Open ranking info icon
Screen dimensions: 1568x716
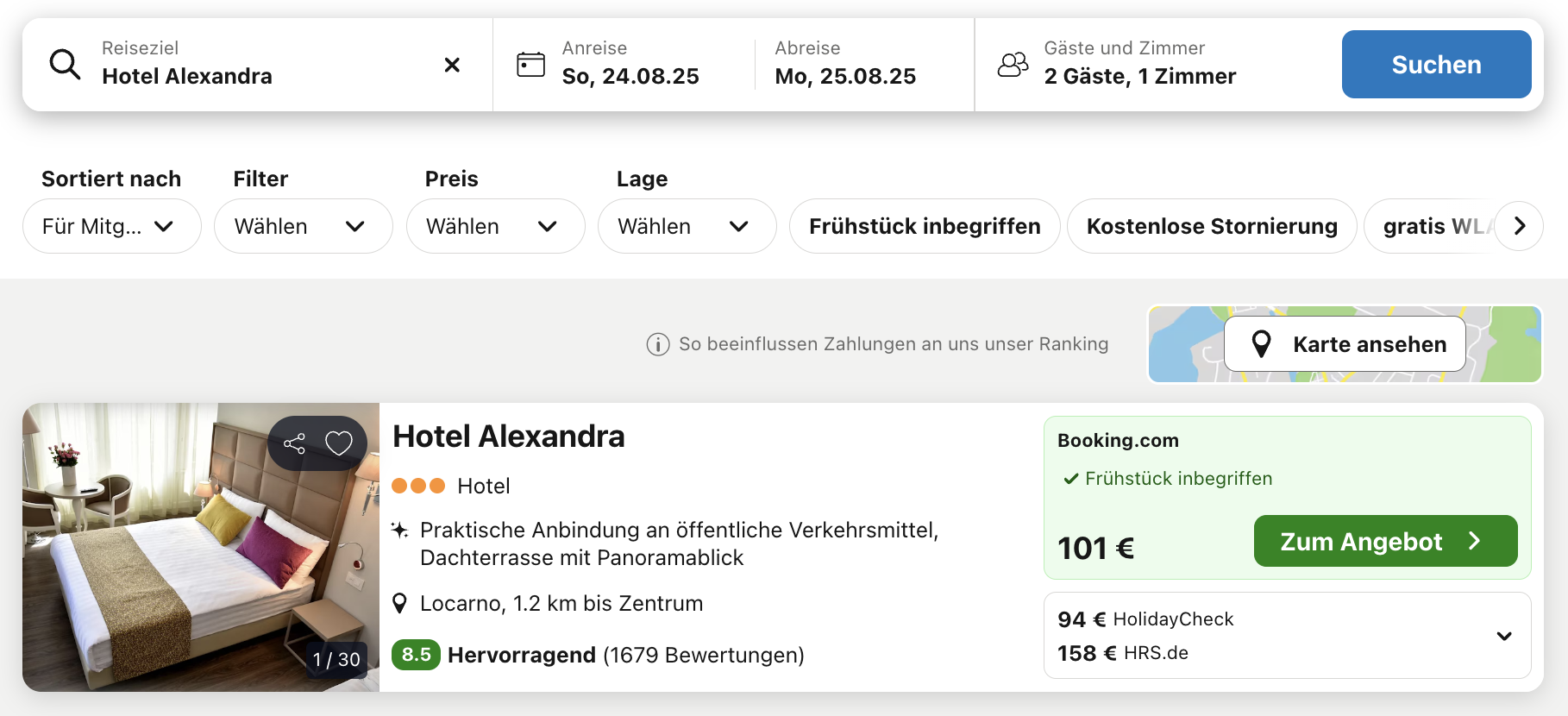coord(658,344)
